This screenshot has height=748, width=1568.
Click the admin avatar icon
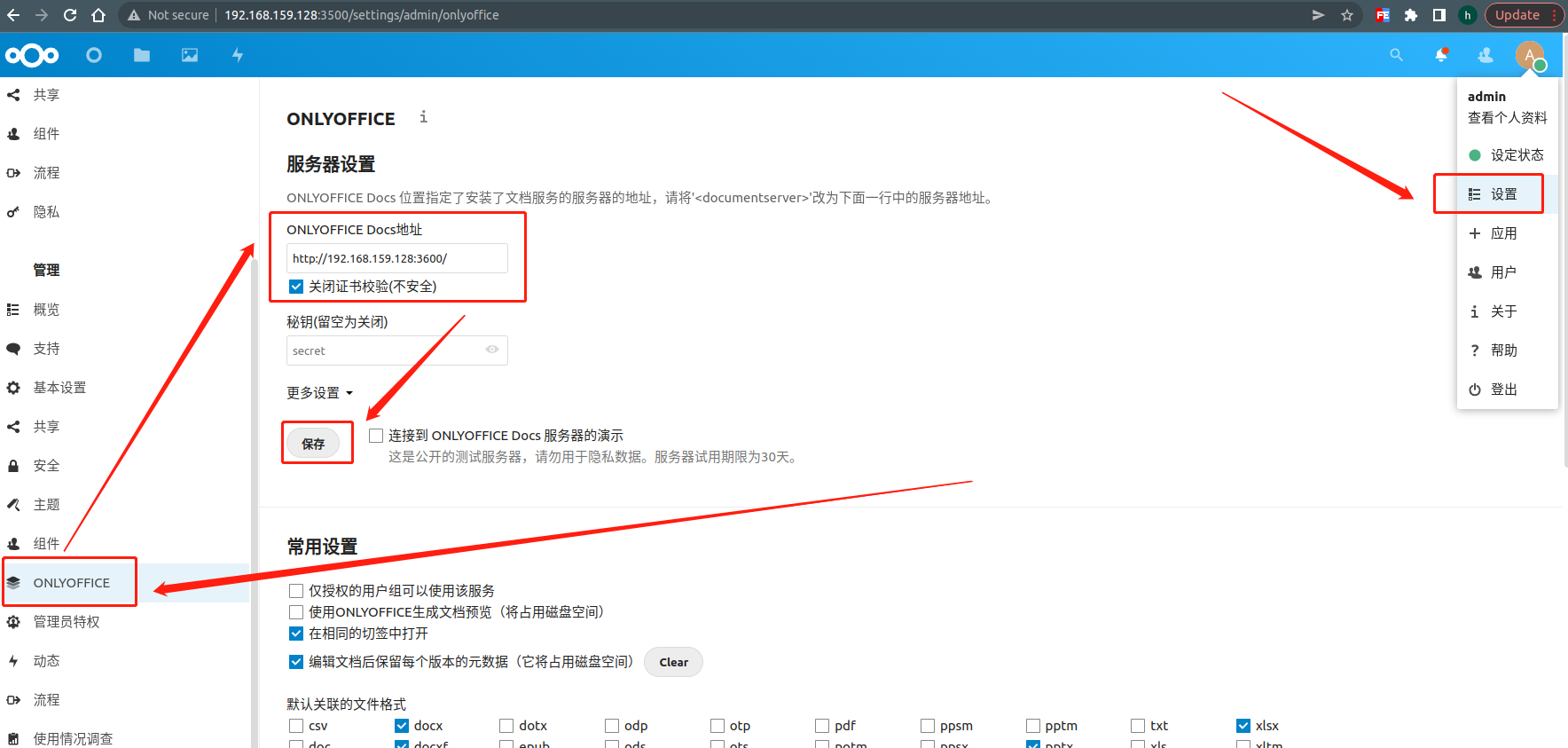pos(1530,55)
